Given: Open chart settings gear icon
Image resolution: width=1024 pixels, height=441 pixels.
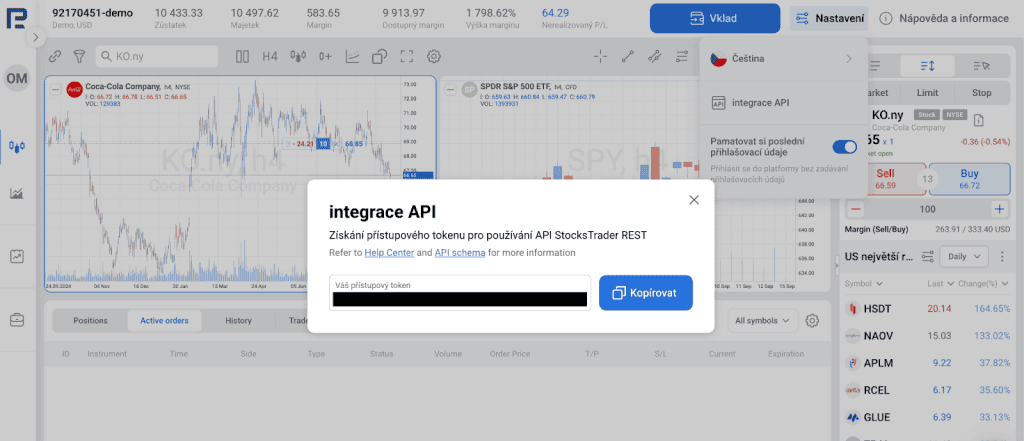Looking at the screenshot, I should tap(433, 57).
